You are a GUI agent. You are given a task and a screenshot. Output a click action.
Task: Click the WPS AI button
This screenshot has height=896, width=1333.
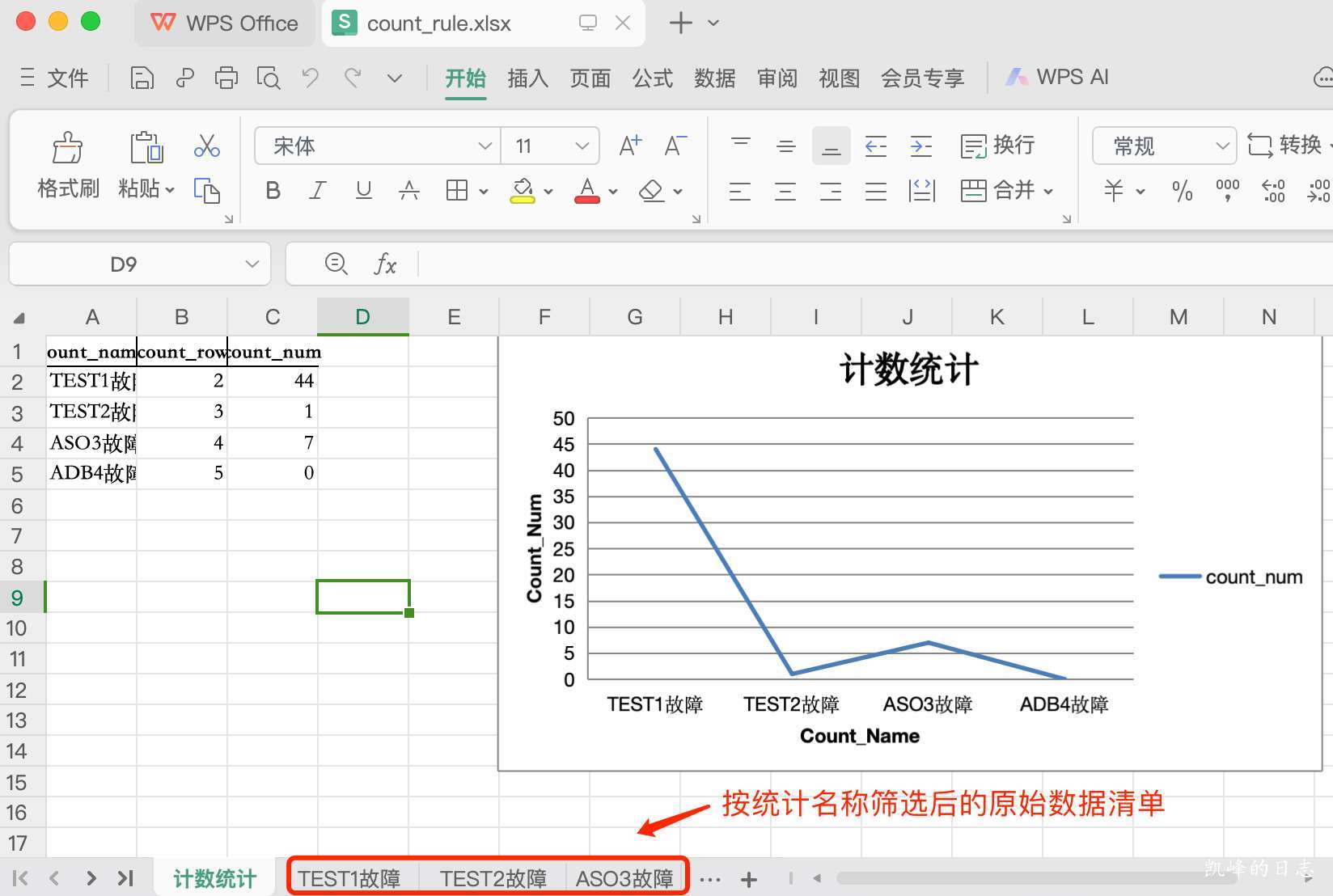1057,78
